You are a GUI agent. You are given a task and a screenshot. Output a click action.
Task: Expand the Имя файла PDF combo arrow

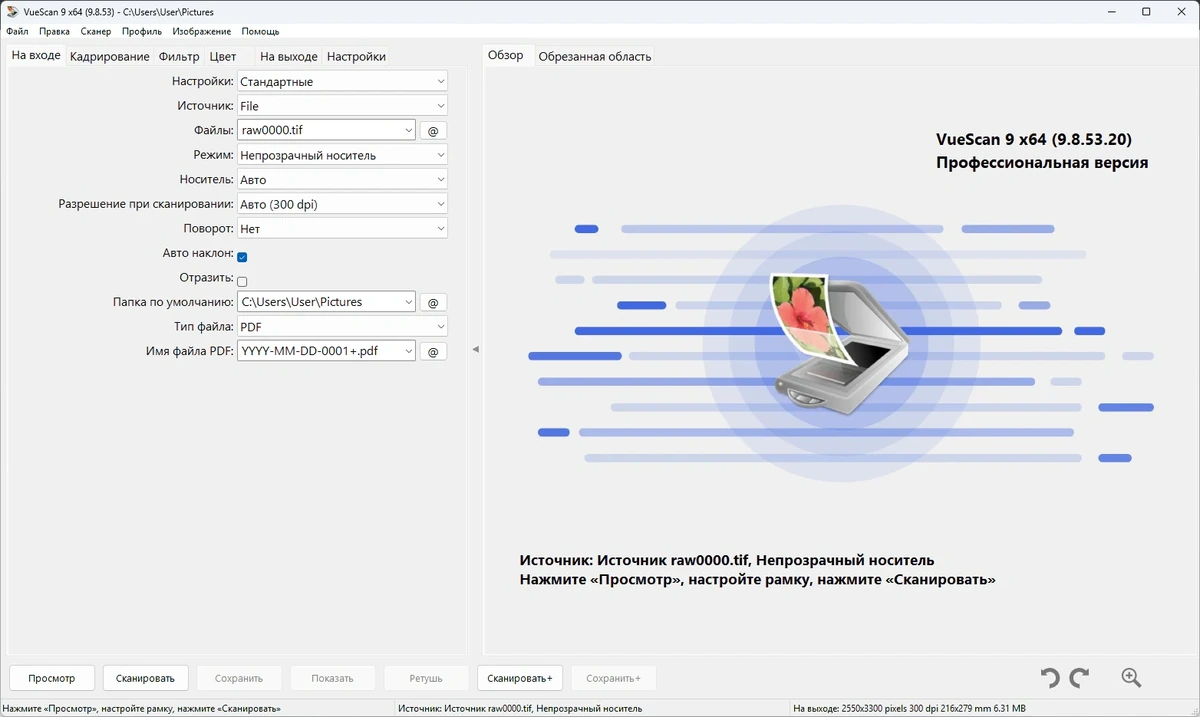coord(408,350)
